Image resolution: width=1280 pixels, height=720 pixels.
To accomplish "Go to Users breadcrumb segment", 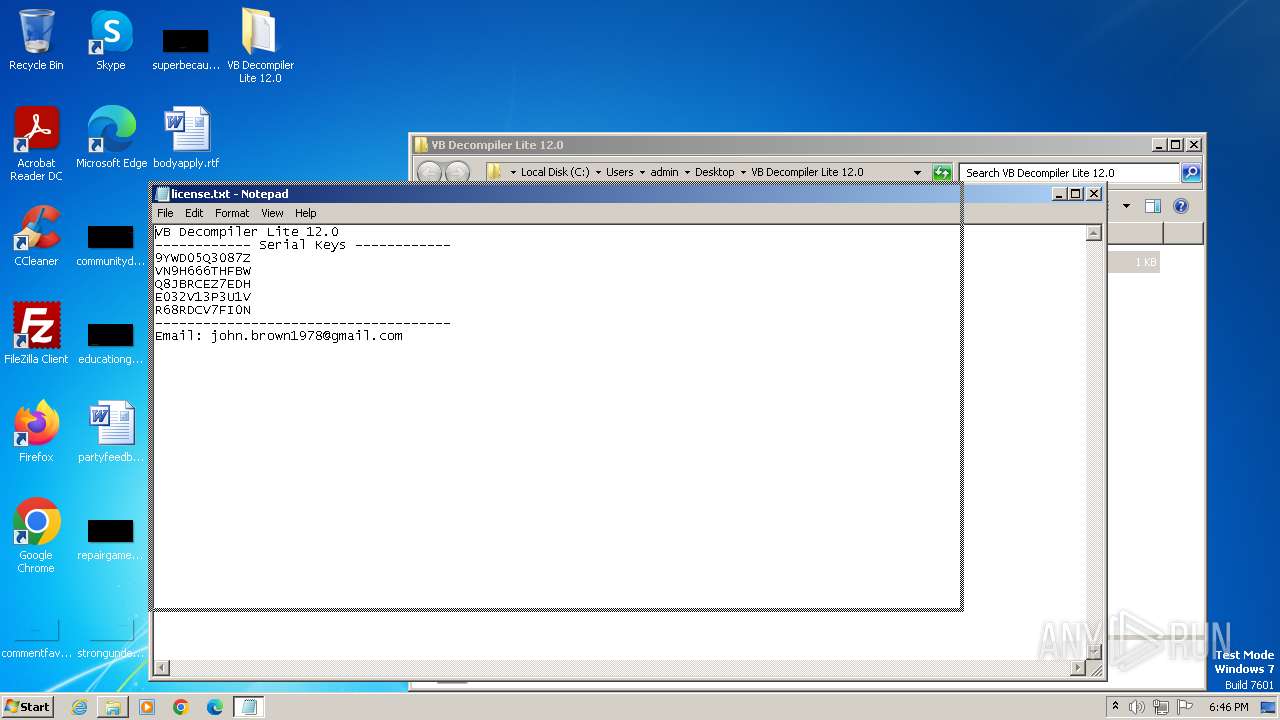I will (620, 172).
